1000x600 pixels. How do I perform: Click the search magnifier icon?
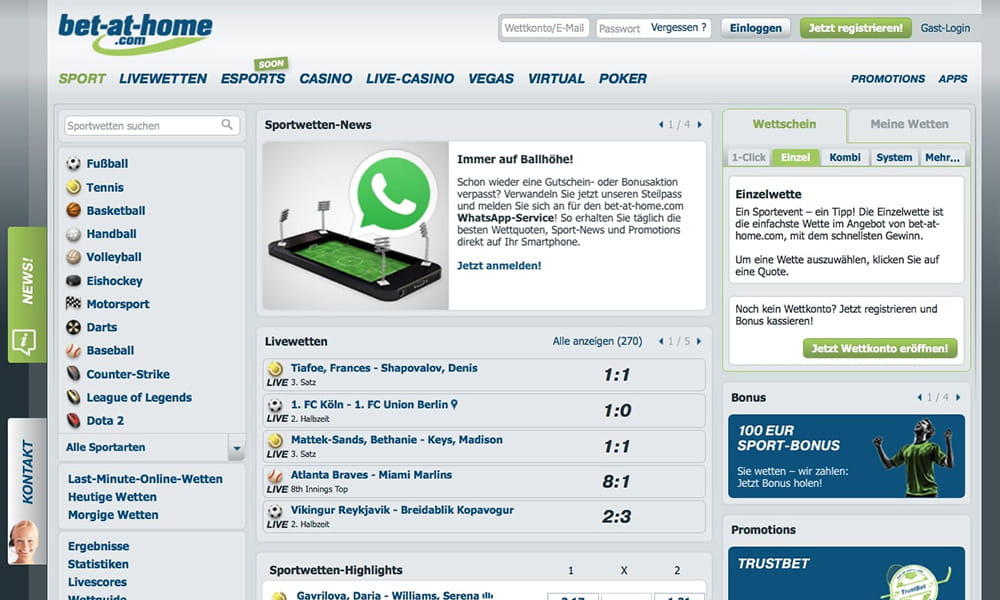tap(227, 125)
